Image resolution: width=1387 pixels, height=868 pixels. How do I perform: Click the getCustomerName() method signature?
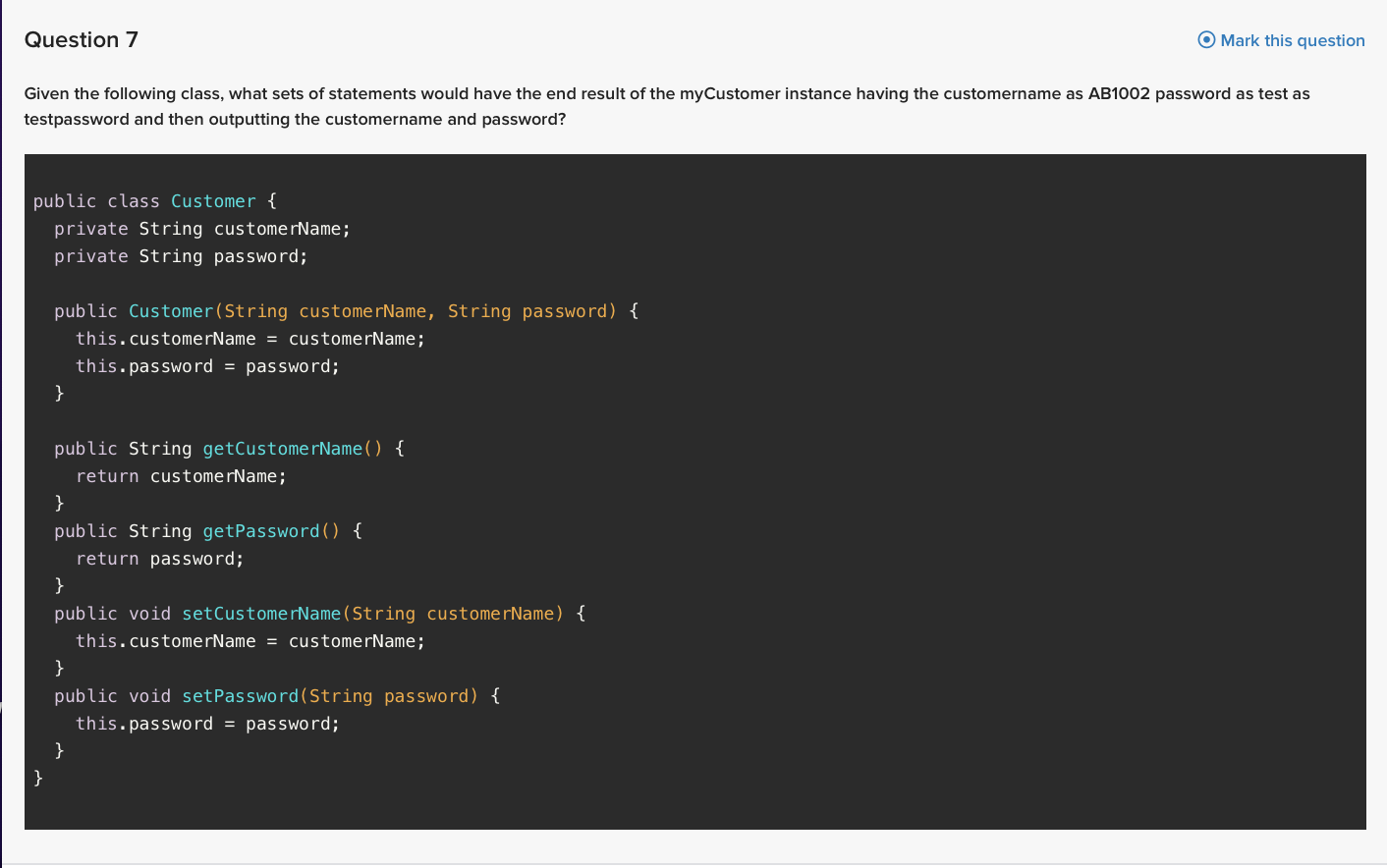(230, 449)
